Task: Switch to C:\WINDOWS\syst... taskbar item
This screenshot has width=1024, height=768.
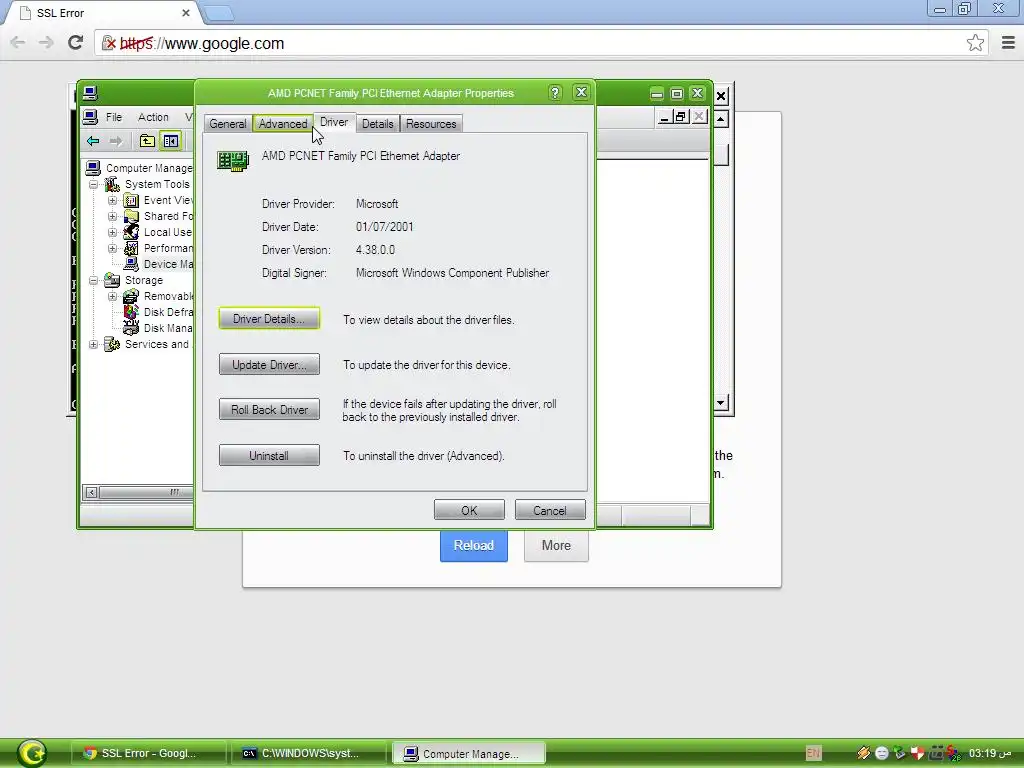Action: click(309, 753)
